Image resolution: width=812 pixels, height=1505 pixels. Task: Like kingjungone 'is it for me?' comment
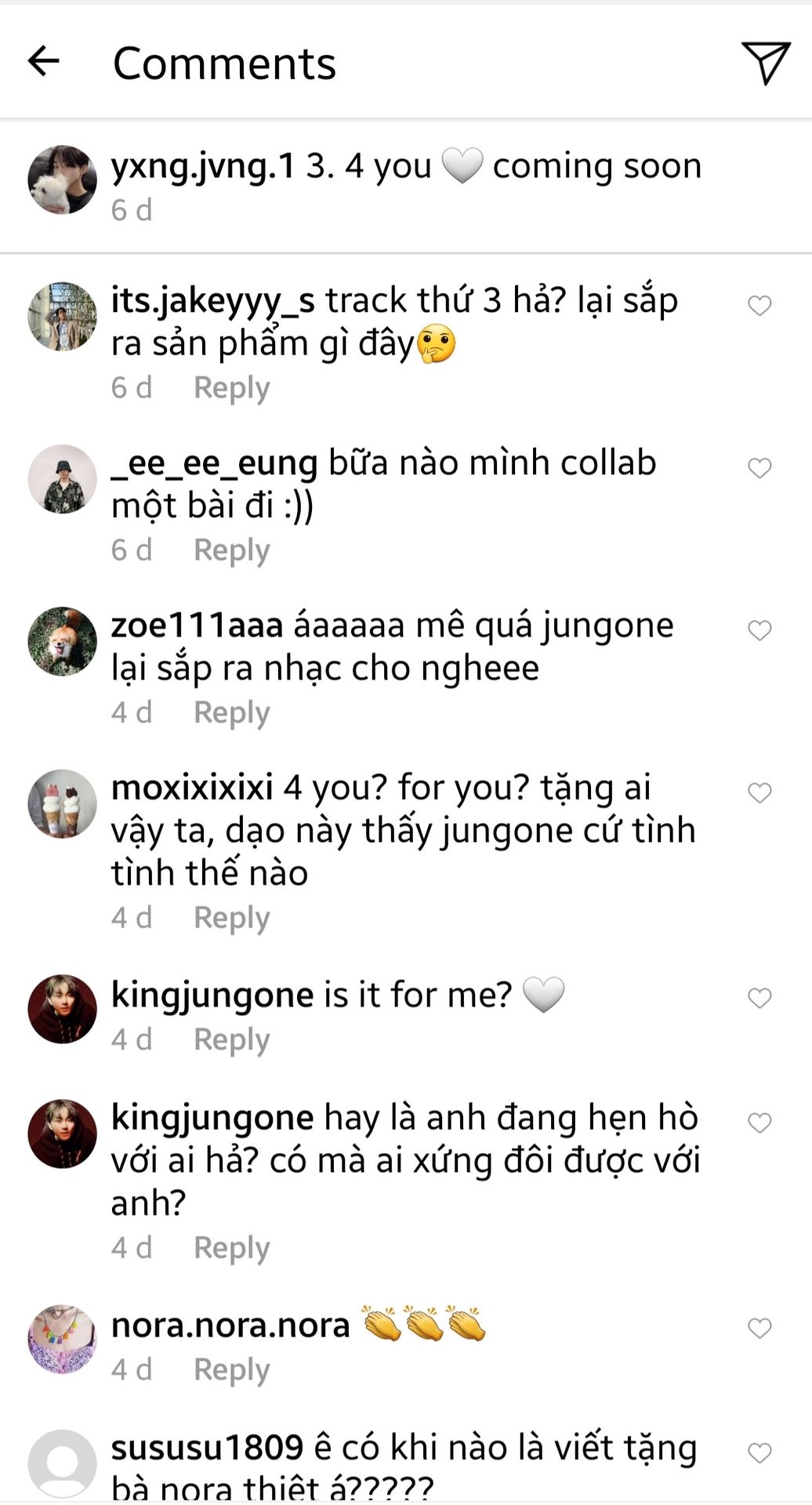pyautogui.click(x=759, y=998)
